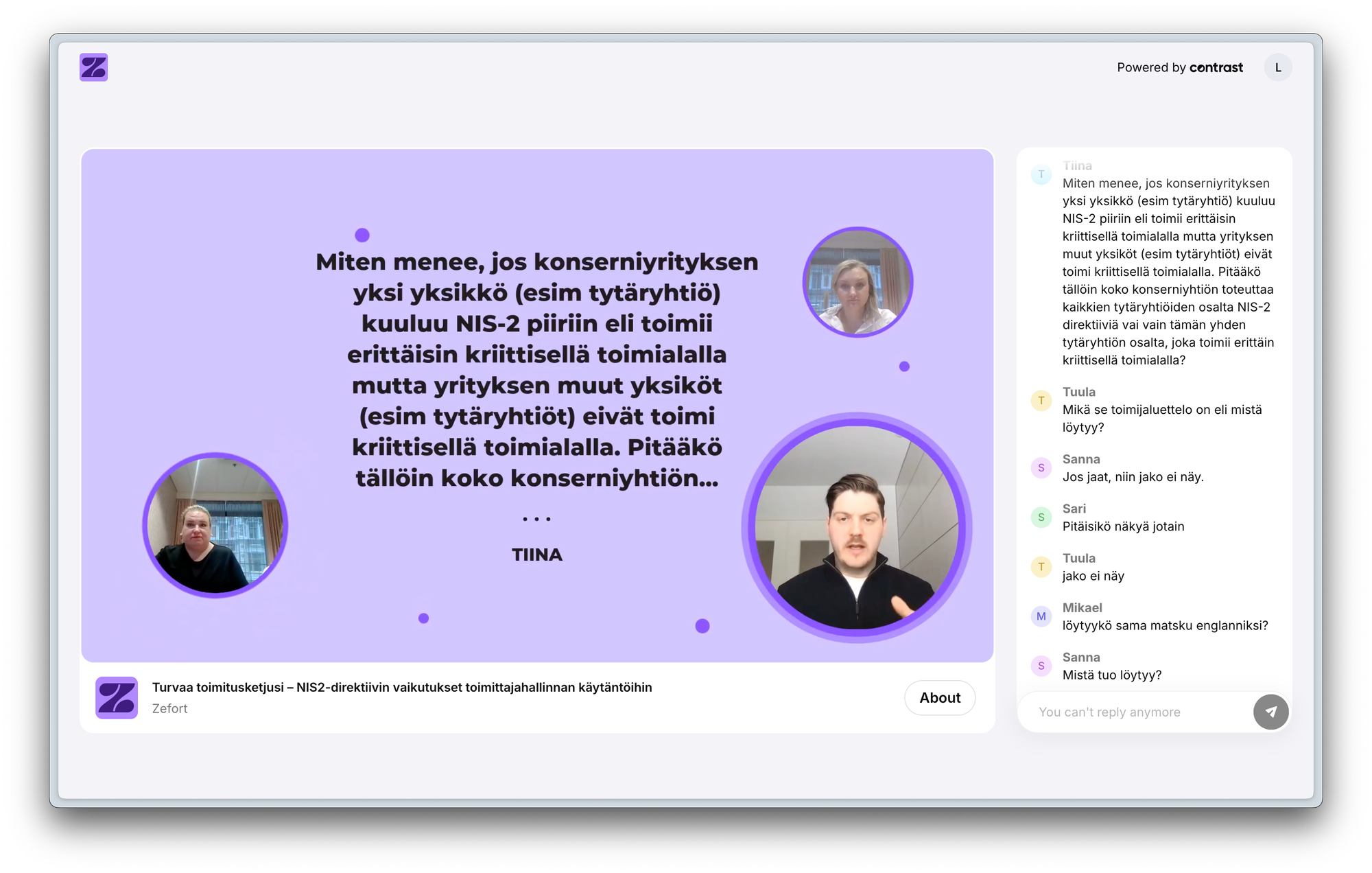Click the message 'löytyykö sama matsku englanniksi?'
This screenshot has height=873, width=1372.
(1165, 625)
